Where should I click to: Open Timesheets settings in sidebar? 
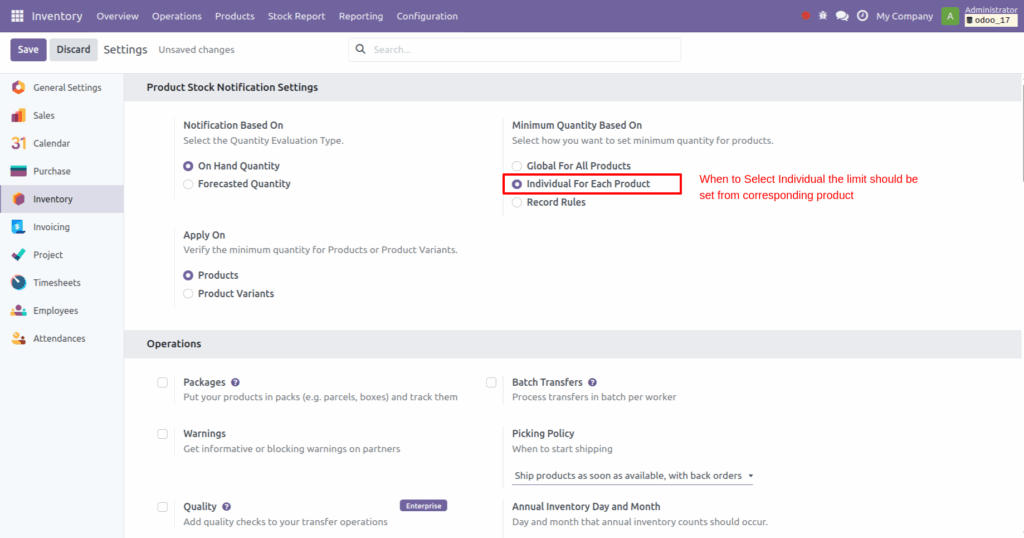coord(57,283)
